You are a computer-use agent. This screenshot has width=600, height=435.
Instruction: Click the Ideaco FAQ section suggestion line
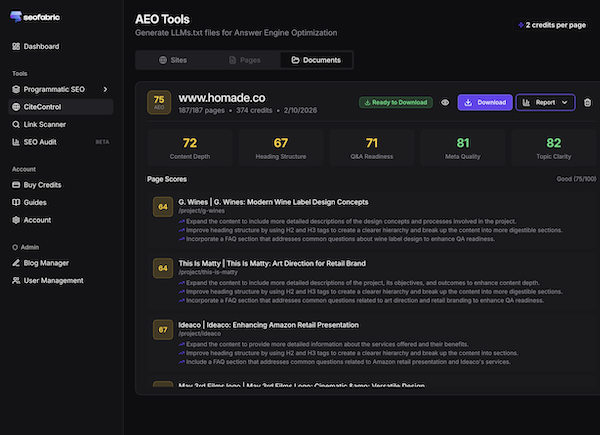click(x=344, y=362)
